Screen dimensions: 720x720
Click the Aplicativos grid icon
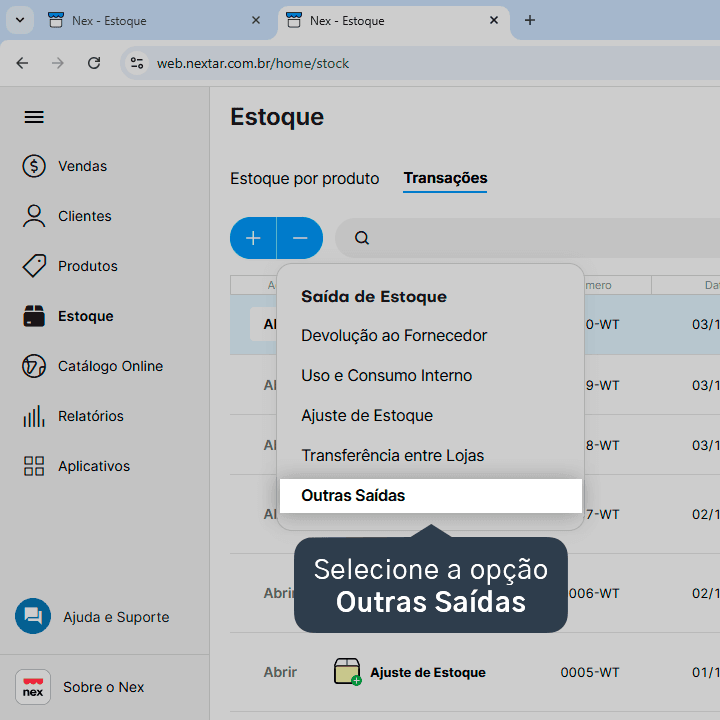tap(34, 466)
